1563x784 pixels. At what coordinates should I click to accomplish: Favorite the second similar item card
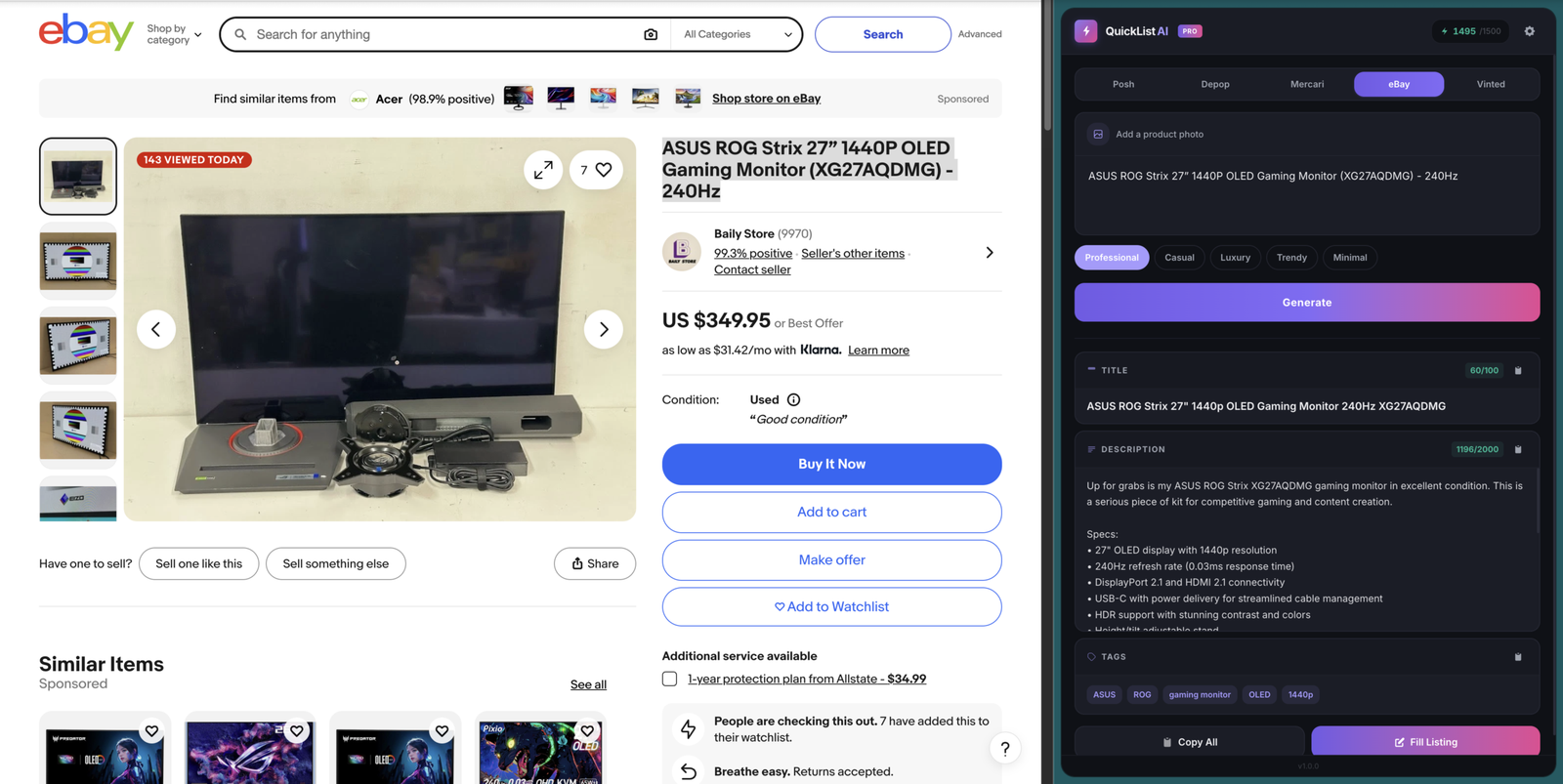(297, 731)
